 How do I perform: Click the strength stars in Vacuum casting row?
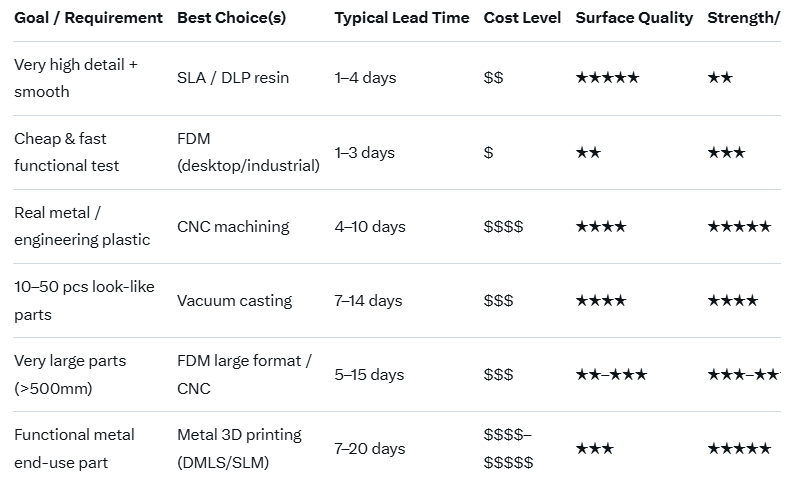pos(733,301)
